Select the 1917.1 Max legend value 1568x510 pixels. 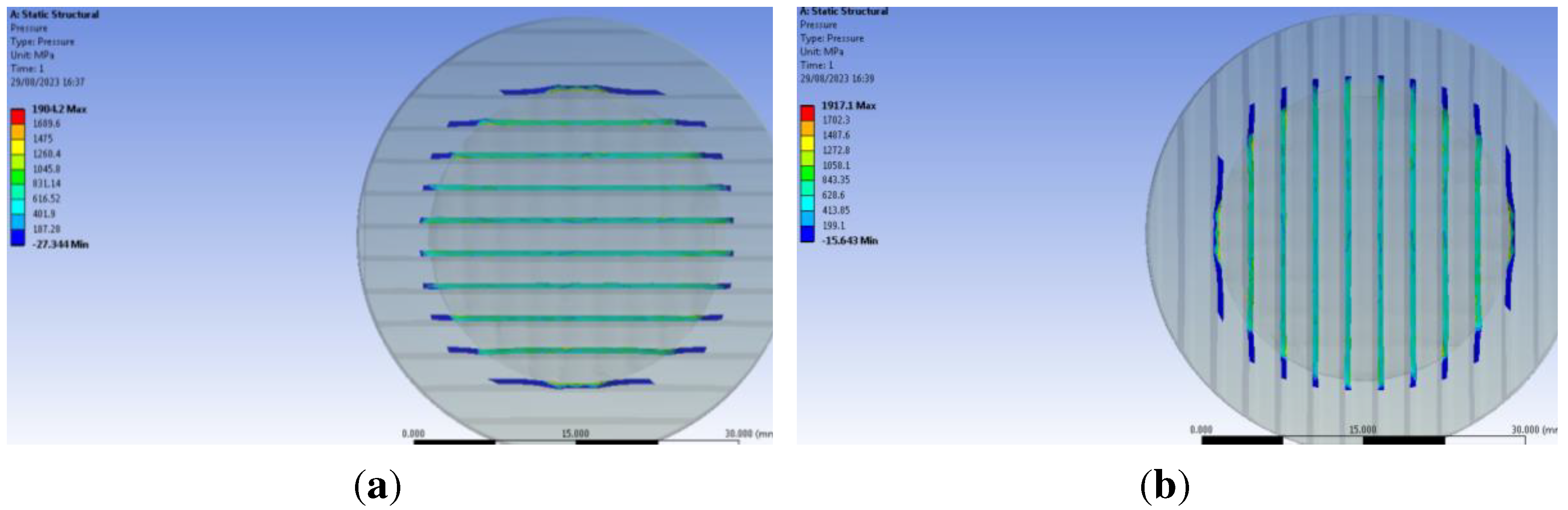[849, 106]
